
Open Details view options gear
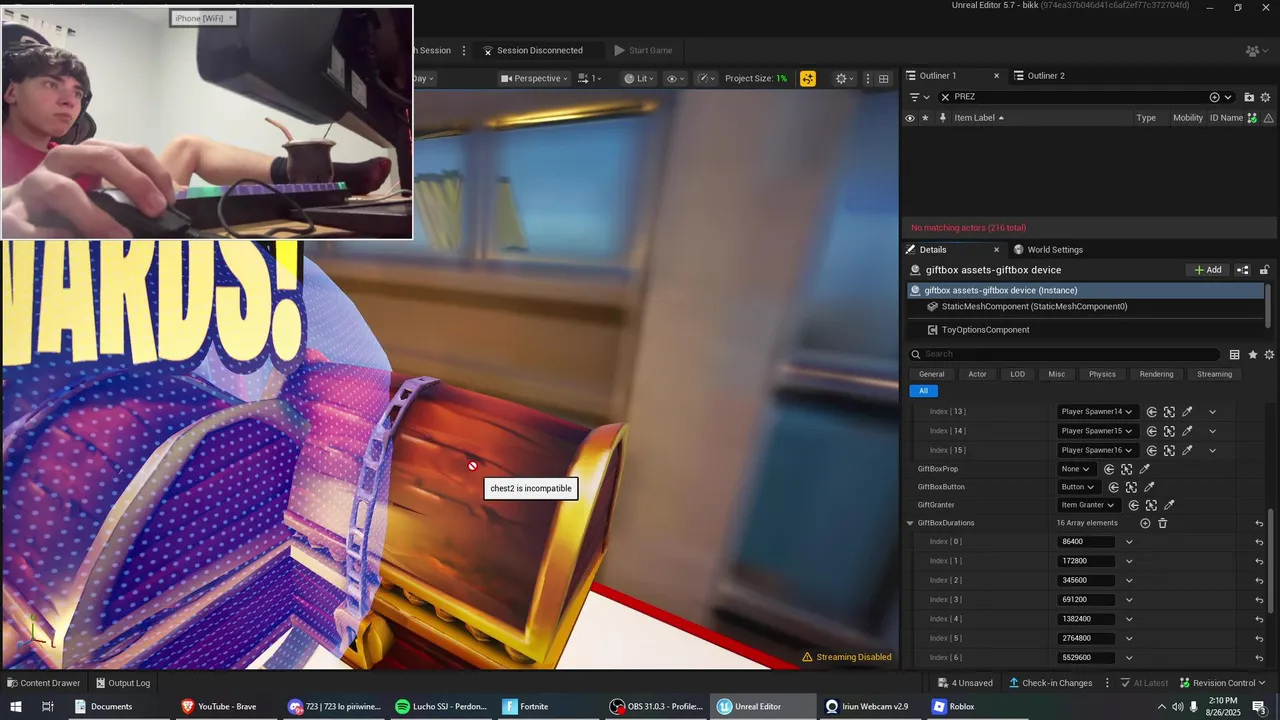click(1269, 355)
